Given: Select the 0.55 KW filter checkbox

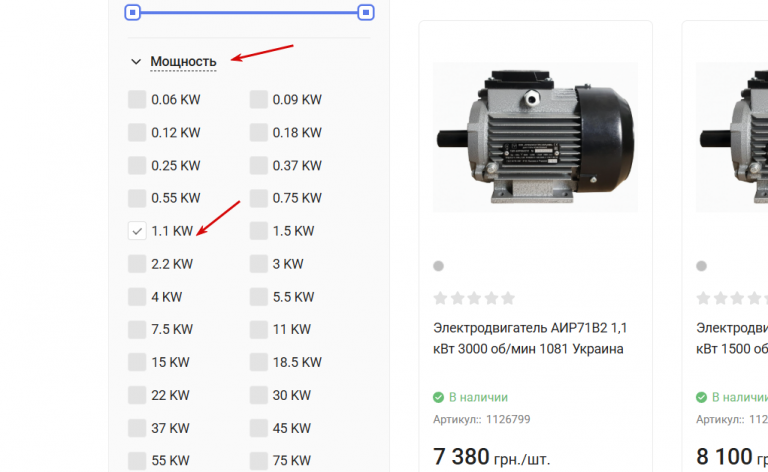Looking at the screenshot, I should tap(137, 198).
